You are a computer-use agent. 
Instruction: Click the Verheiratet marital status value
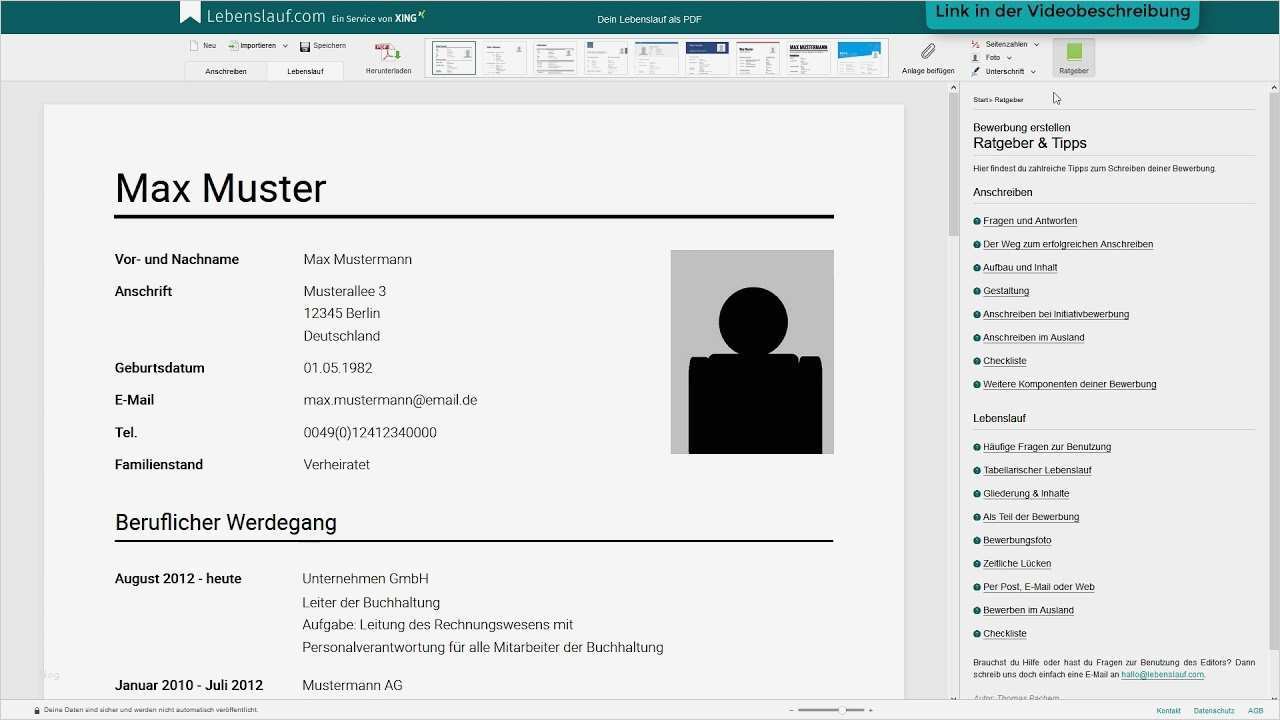(x=337, y=464)
